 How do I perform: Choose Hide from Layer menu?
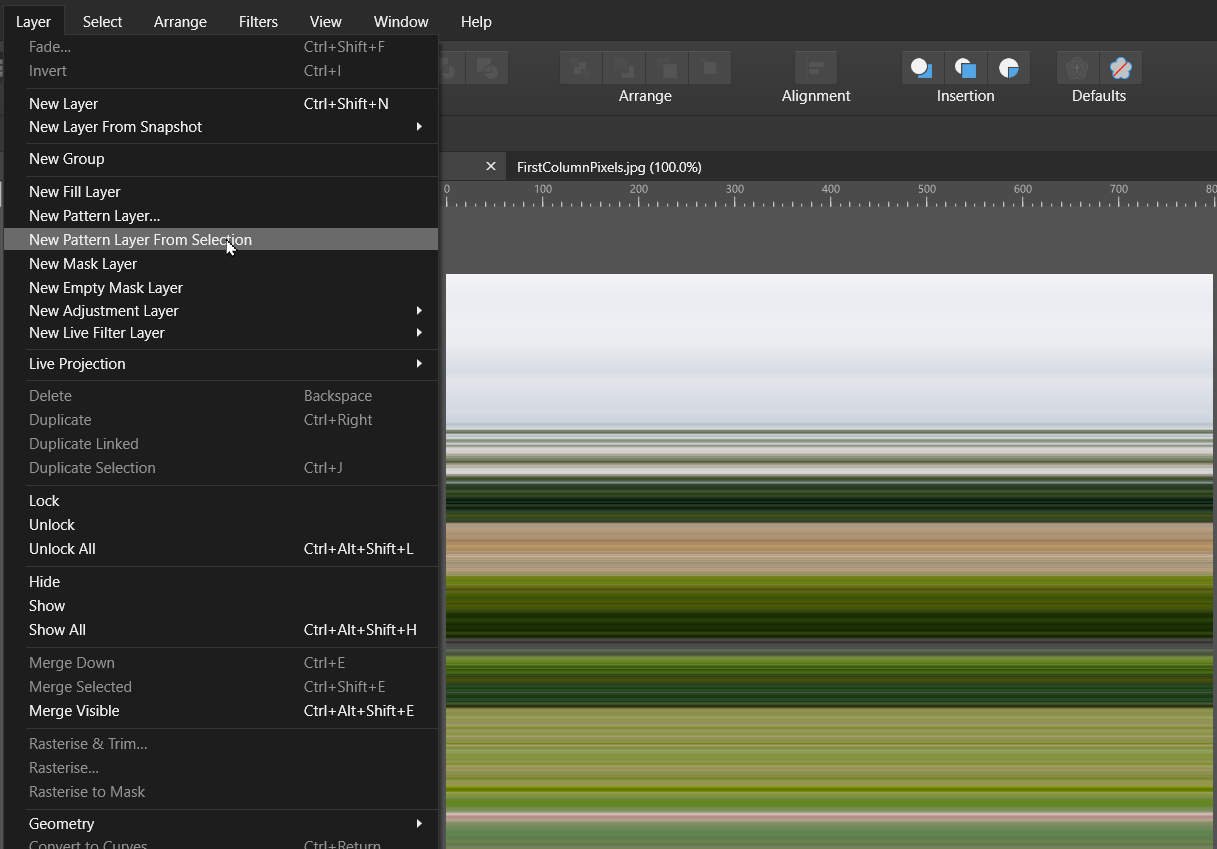coord(221,582)
